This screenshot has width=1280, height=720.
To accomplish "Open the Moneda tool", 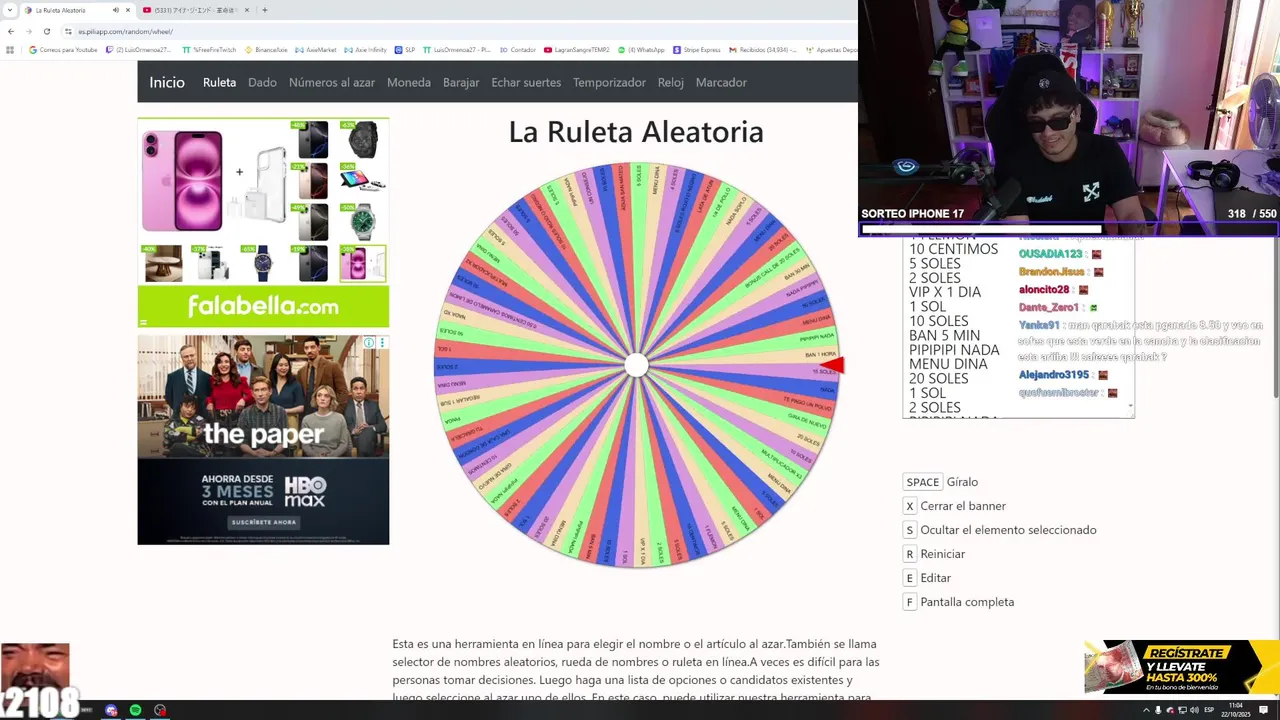I will click(x=409, y=82).
